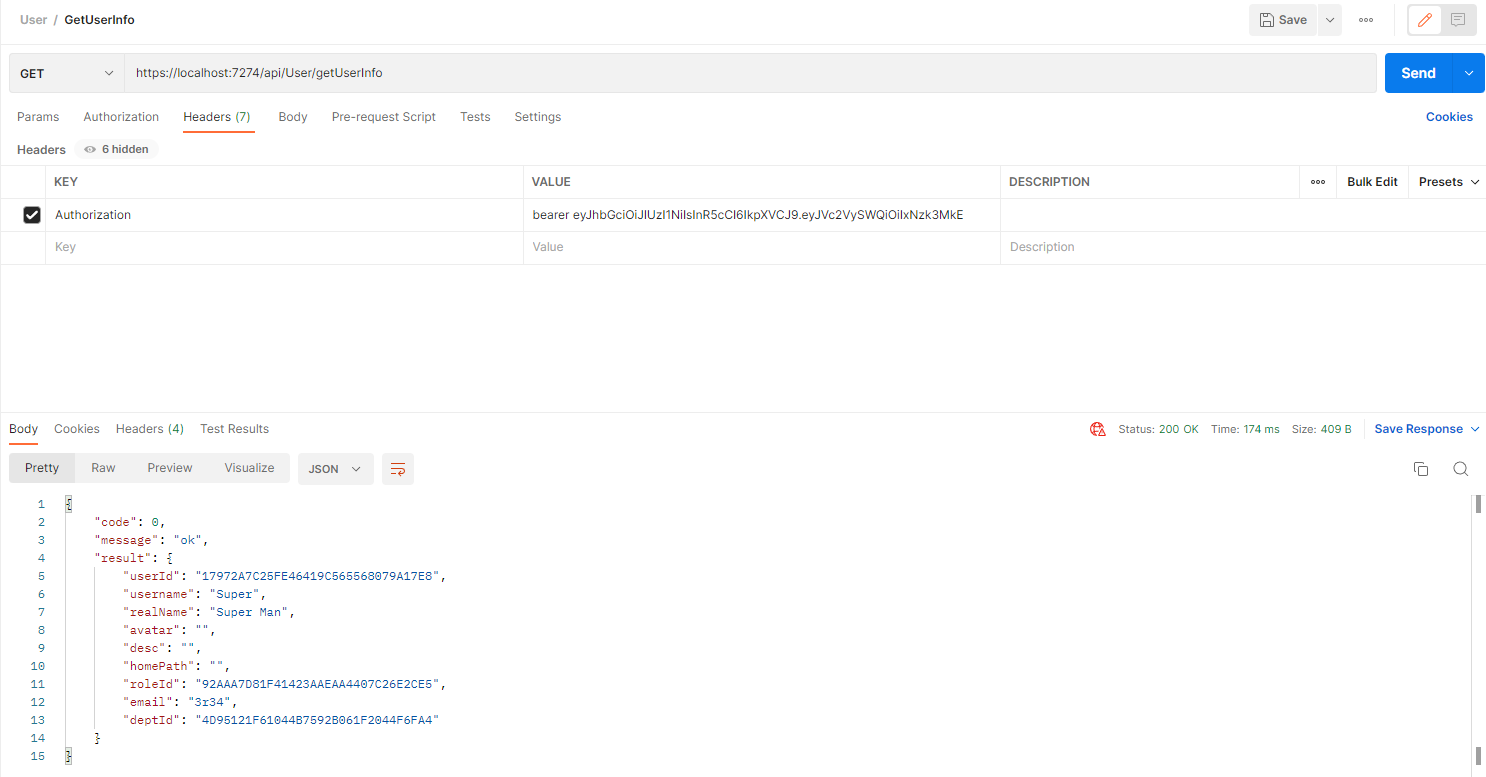The width and height of the screenshot is (1486, 777).
Task: Open the GET method dropdown
Action: tap(67, 73)
